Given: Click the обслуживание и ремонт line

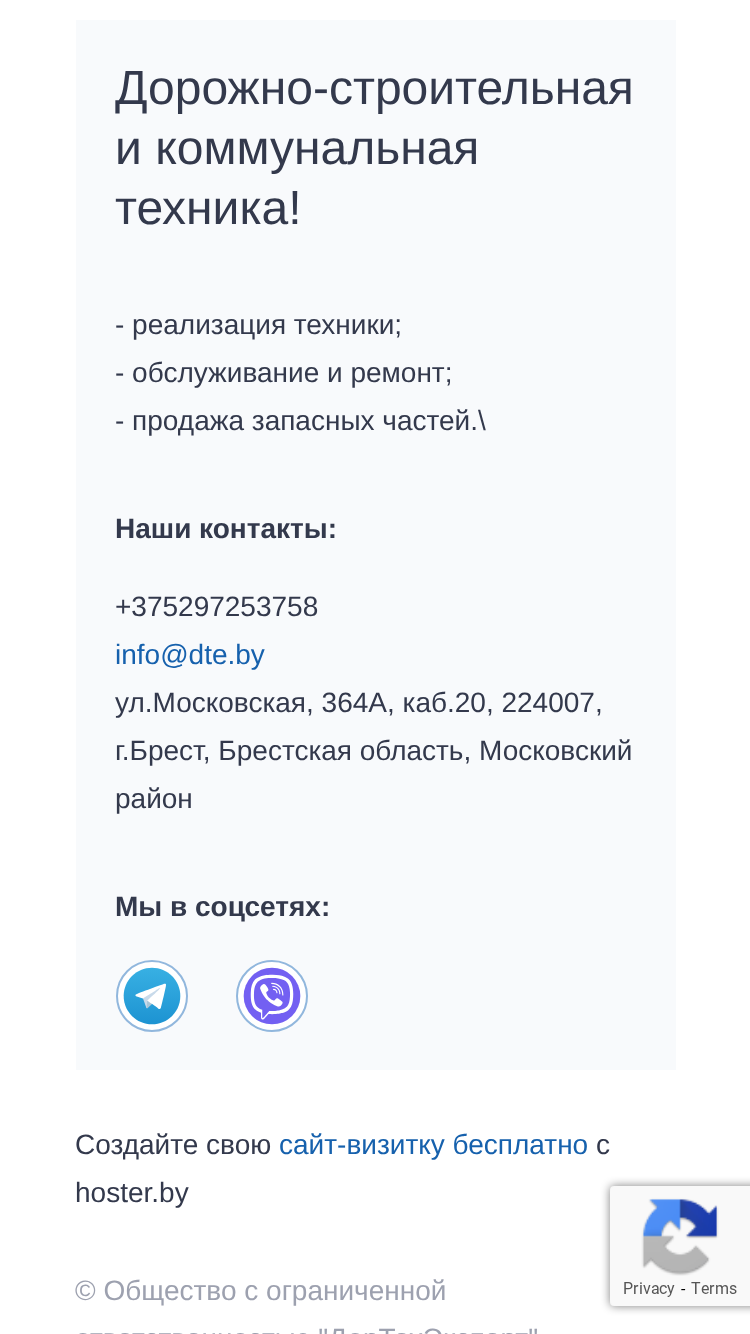Looking at the screenshot, I should 283,373.
